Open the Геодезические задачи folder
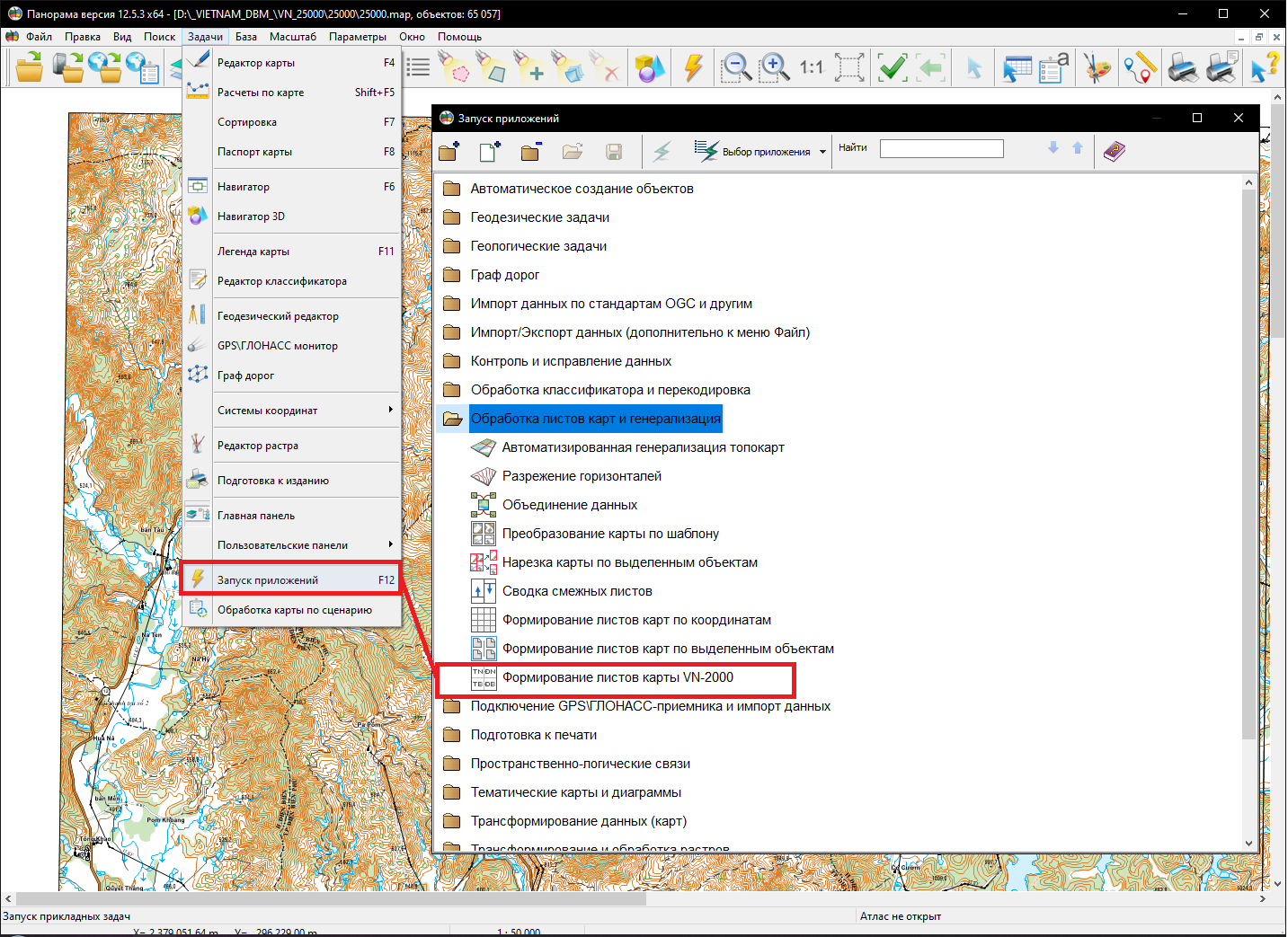This screenshot has width=1288, height=937. (539, 217)
